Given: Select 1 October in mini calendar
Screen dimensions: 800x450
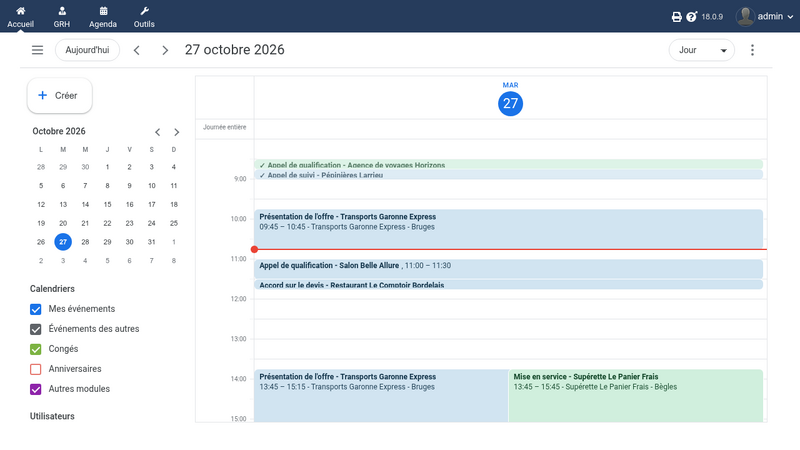Looking at the screenshot, I should [107, 167].
